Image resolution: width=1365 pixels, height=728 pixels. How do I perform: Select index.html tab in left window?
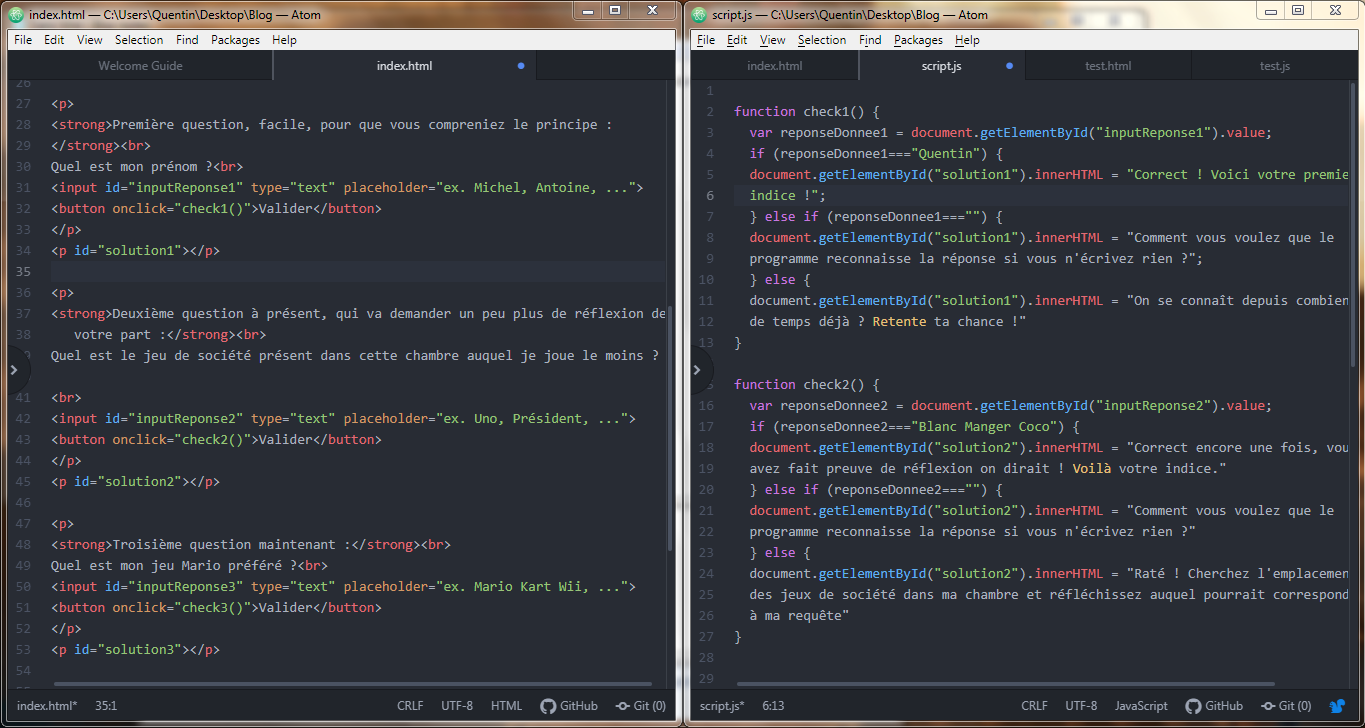tap(404, 66)
